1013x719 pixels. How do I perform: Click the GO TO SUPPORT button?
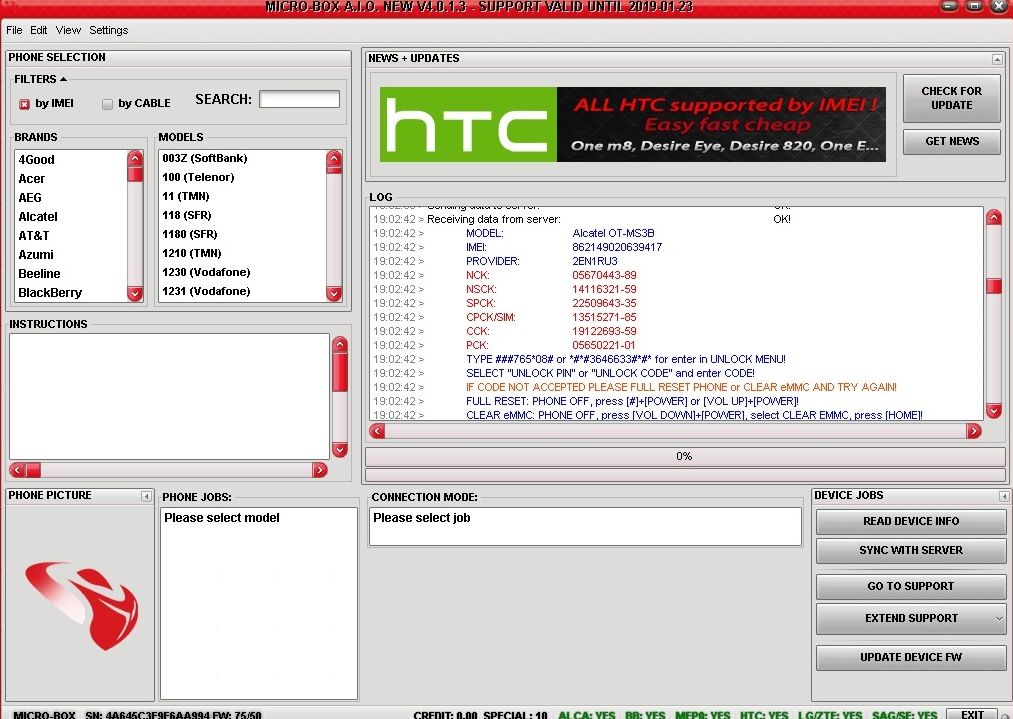(x=911, y=587)
